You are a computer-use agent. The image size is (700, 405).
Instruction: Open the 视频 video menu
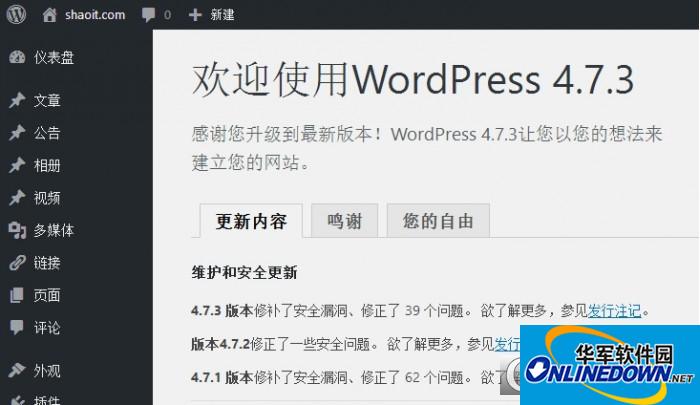(x=47, y=197)
